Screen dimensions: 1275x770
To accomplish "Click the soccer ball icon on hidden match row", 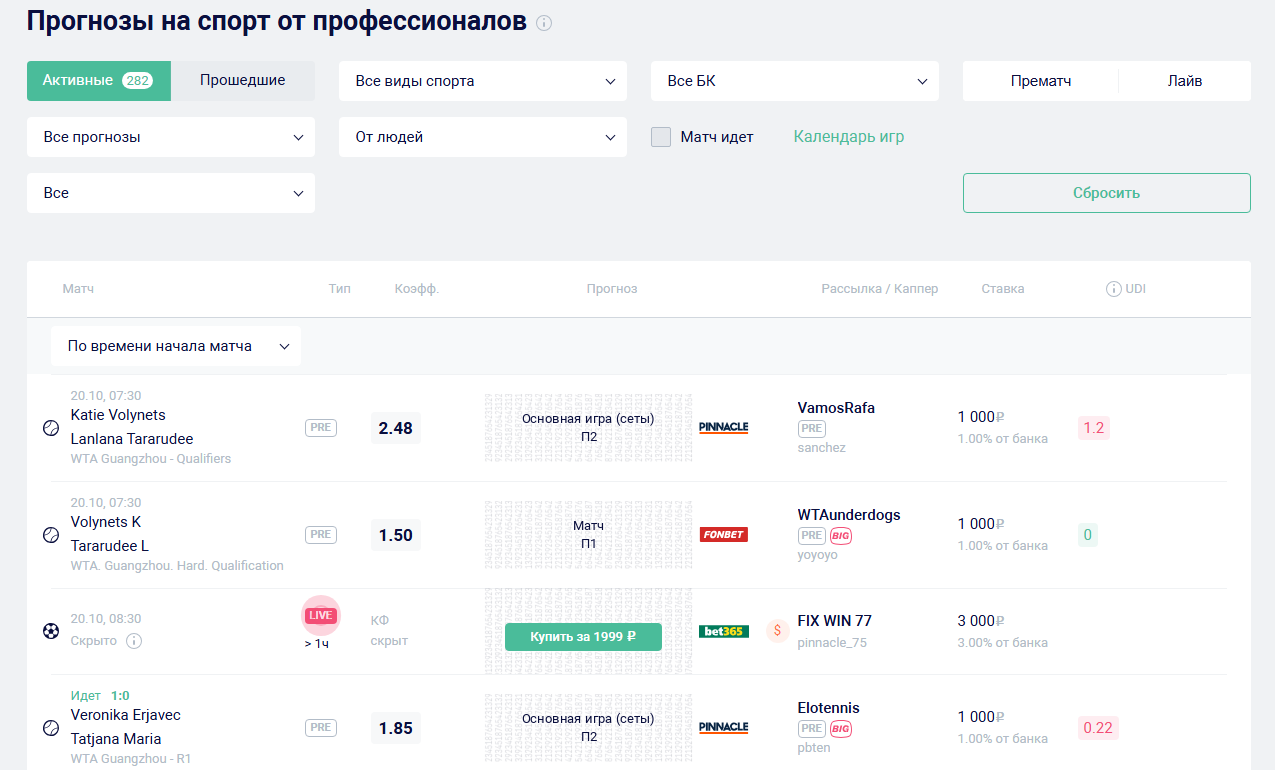I will [x=51, y=631].
